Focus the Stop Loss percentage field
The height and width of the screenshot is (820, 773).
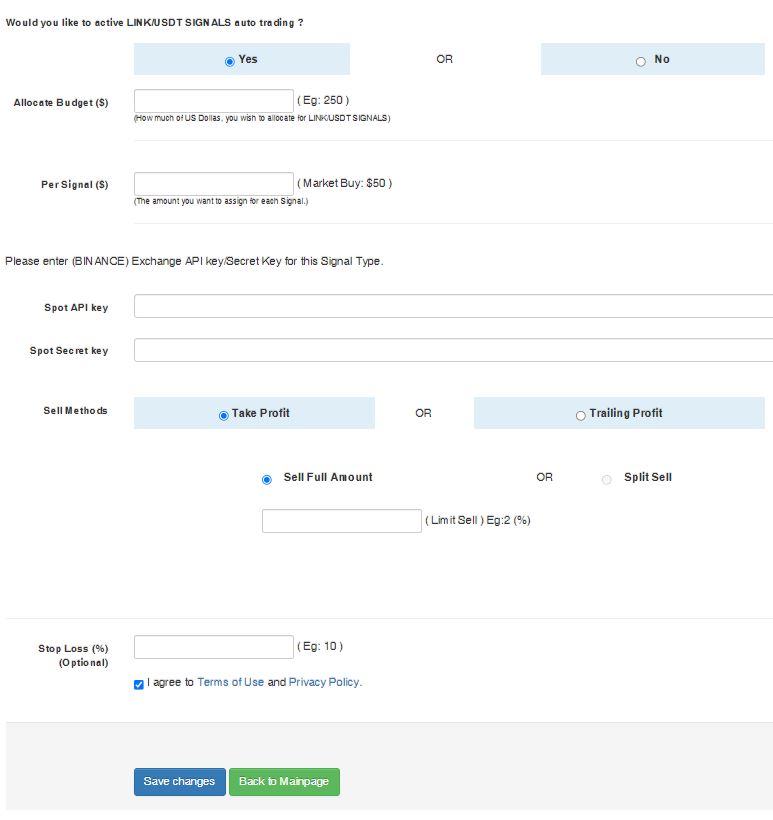[x=213, y=647]
